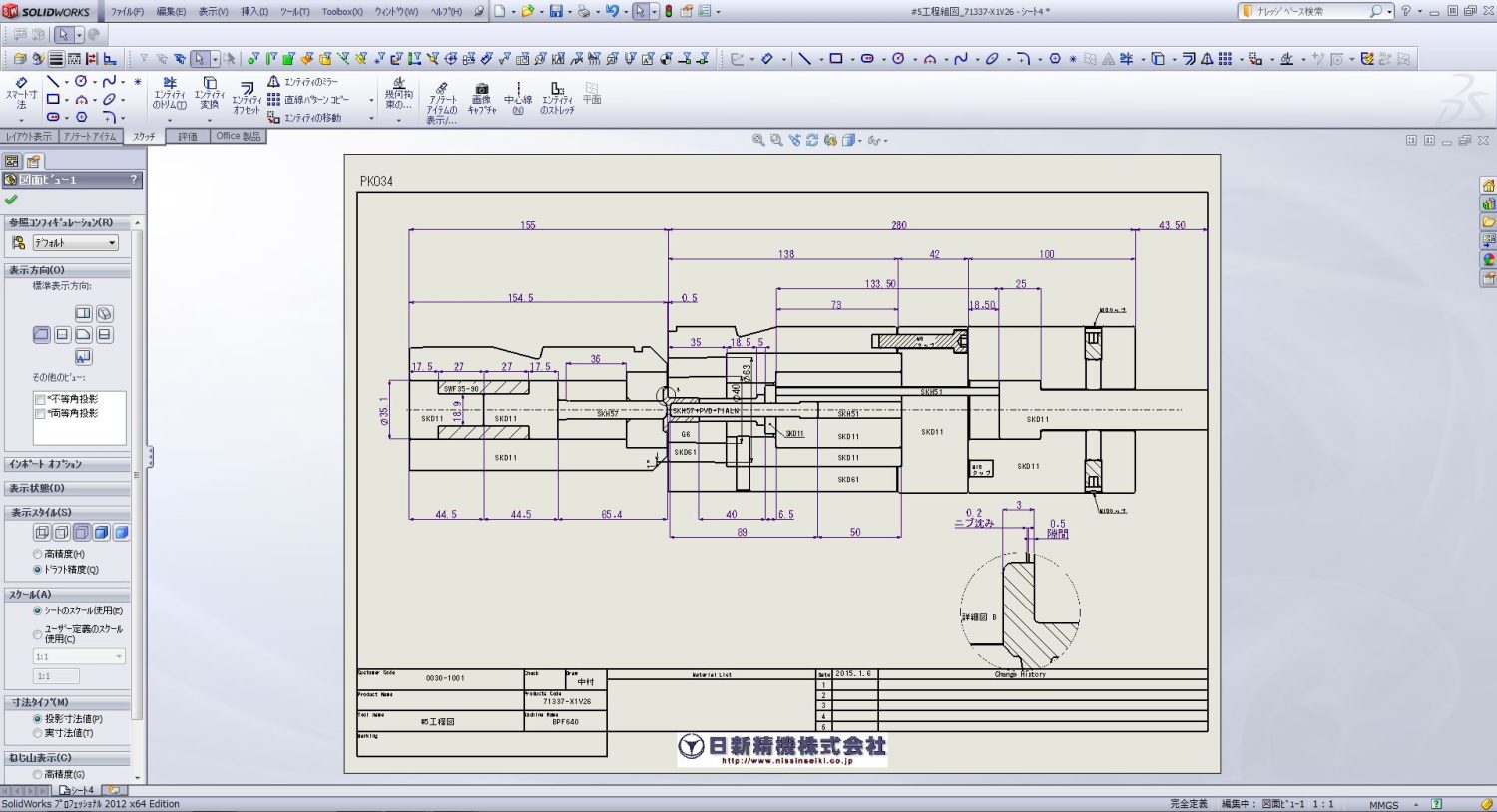Open the Toolbox(X) menu

tap(342, 12)
